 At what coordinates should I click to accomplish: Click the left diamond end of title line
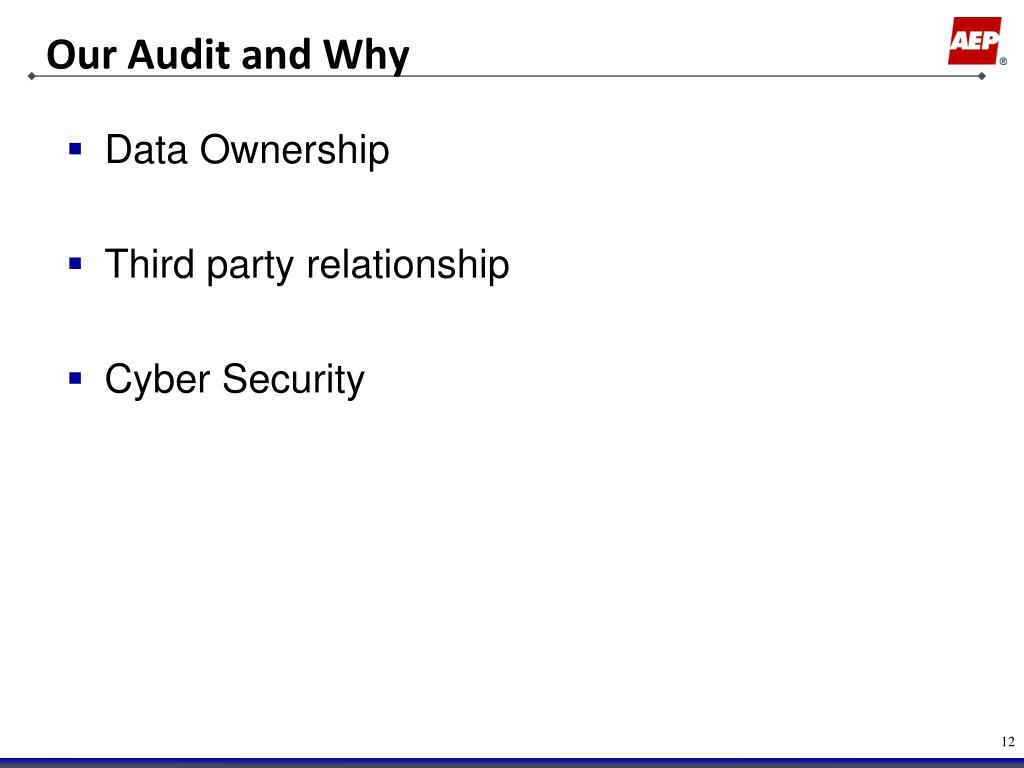pos(31,76)
